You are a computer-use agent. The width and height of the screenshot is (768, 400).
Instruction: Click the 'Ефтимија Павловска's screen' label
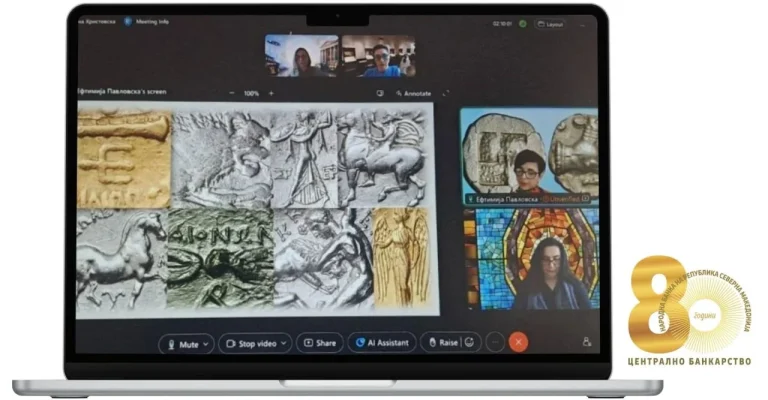(122, 92)
